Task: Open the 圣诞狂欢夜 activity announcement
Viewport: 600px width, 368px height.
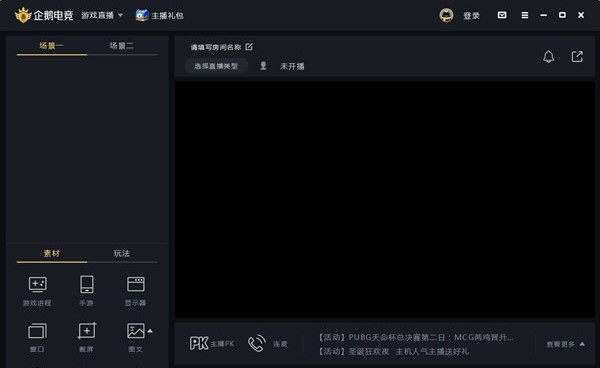Action: (x=393, y=352)
